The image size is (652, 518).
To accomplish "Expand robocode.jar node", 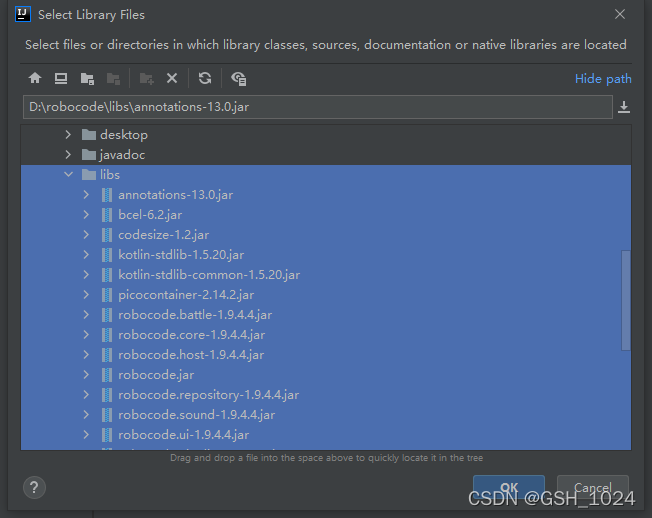I will (x=86, y=375).
